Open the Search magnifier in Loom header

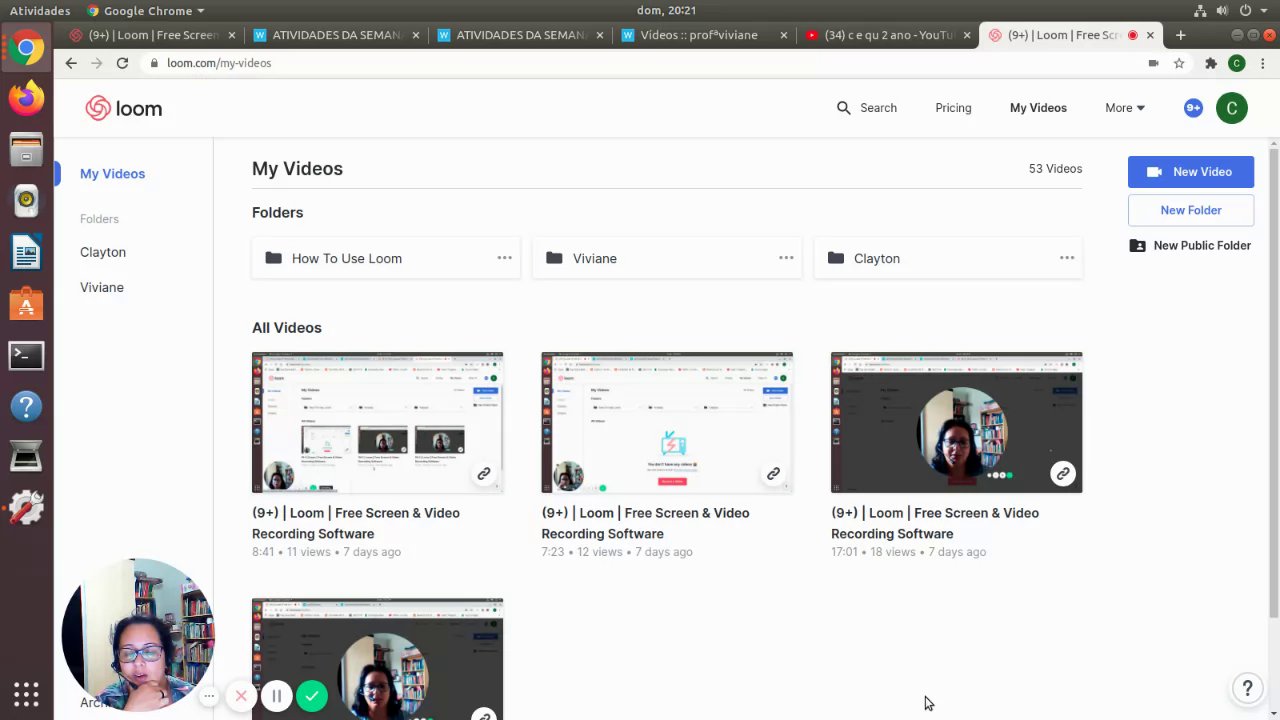coord(843,108)
